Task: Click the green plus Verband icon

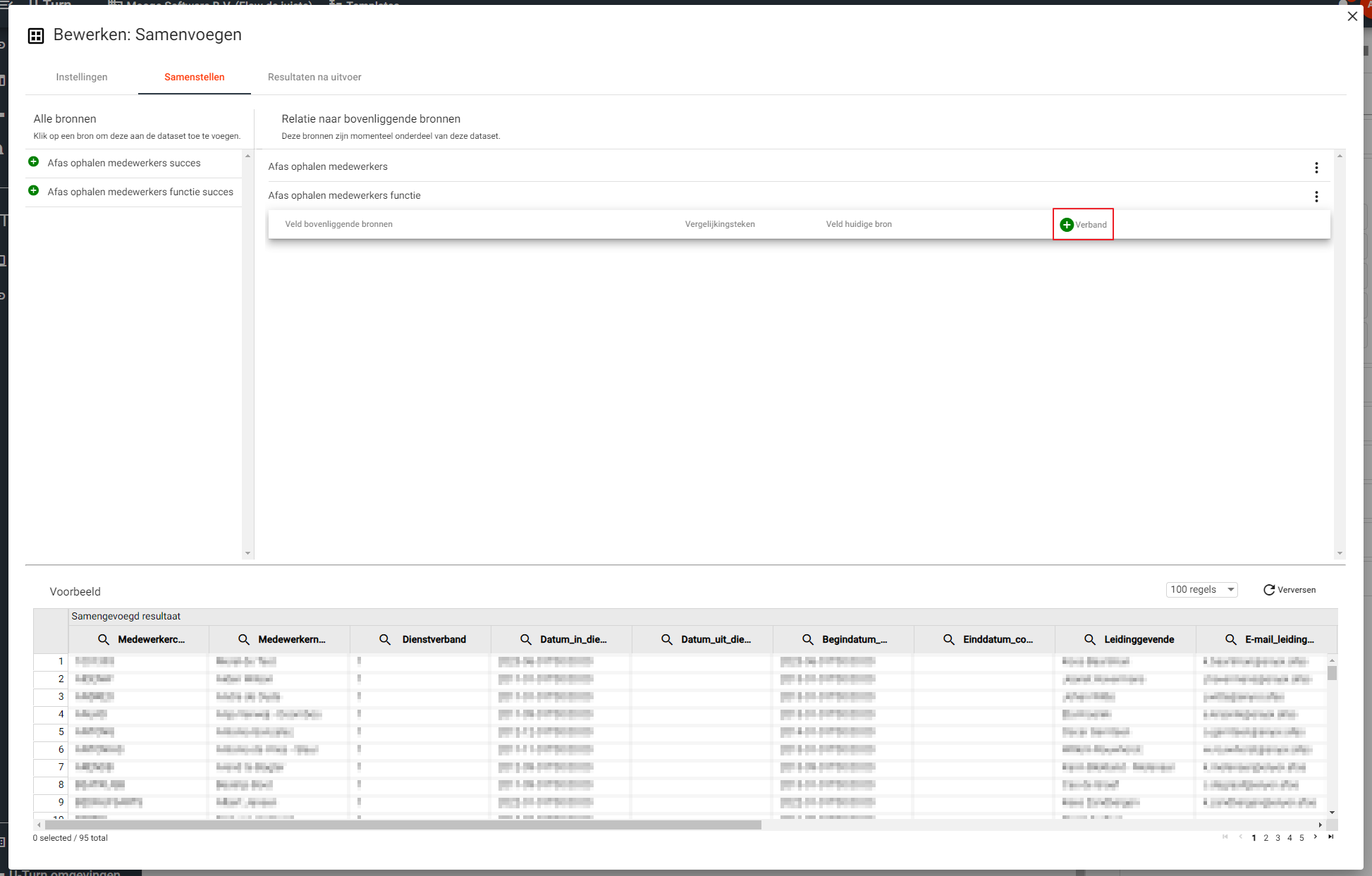Action: click(x=1066, y=225)
